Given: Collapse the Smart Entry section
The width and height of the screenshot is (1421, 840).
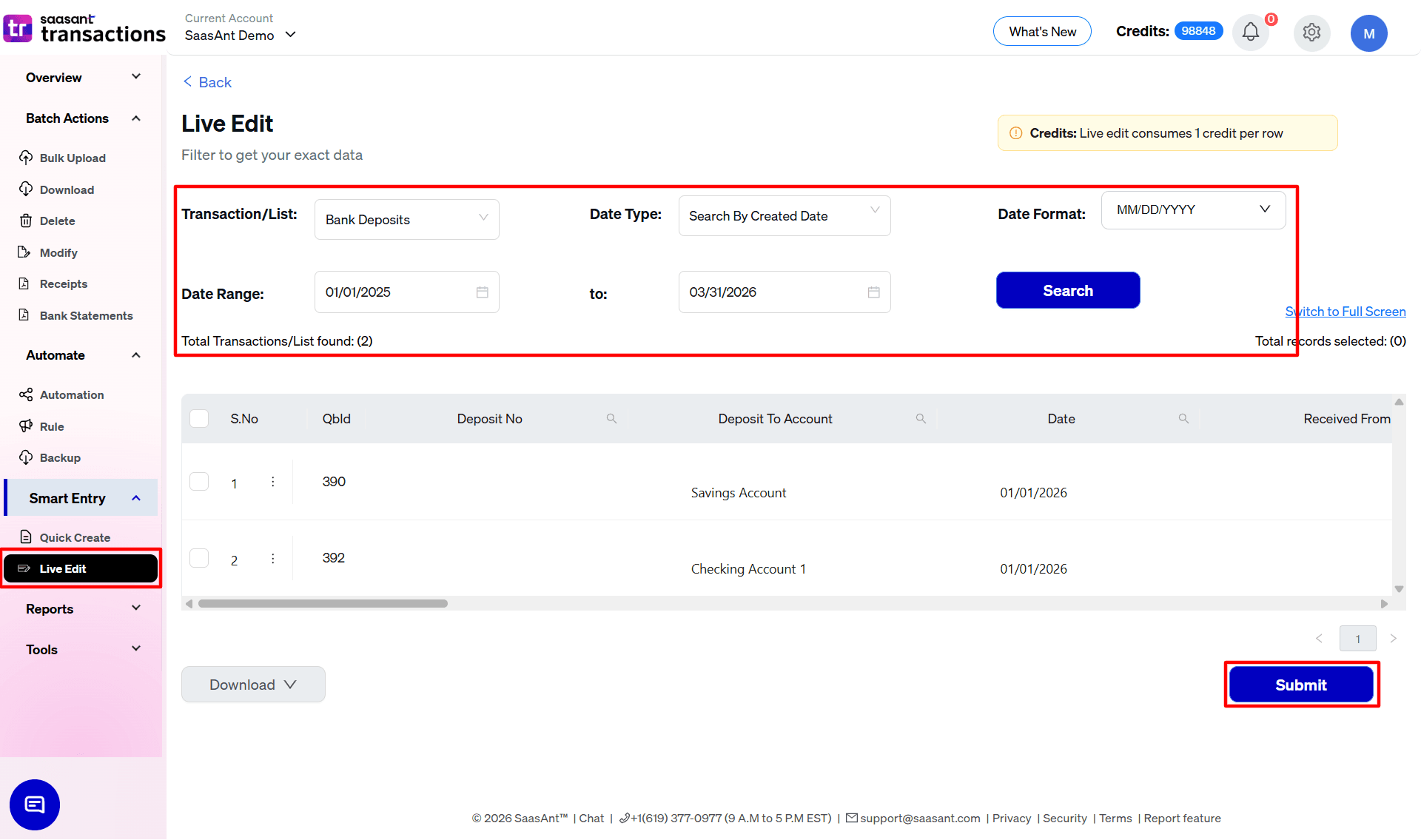Looking at the screenshot, I should click(x=135, y=497).
